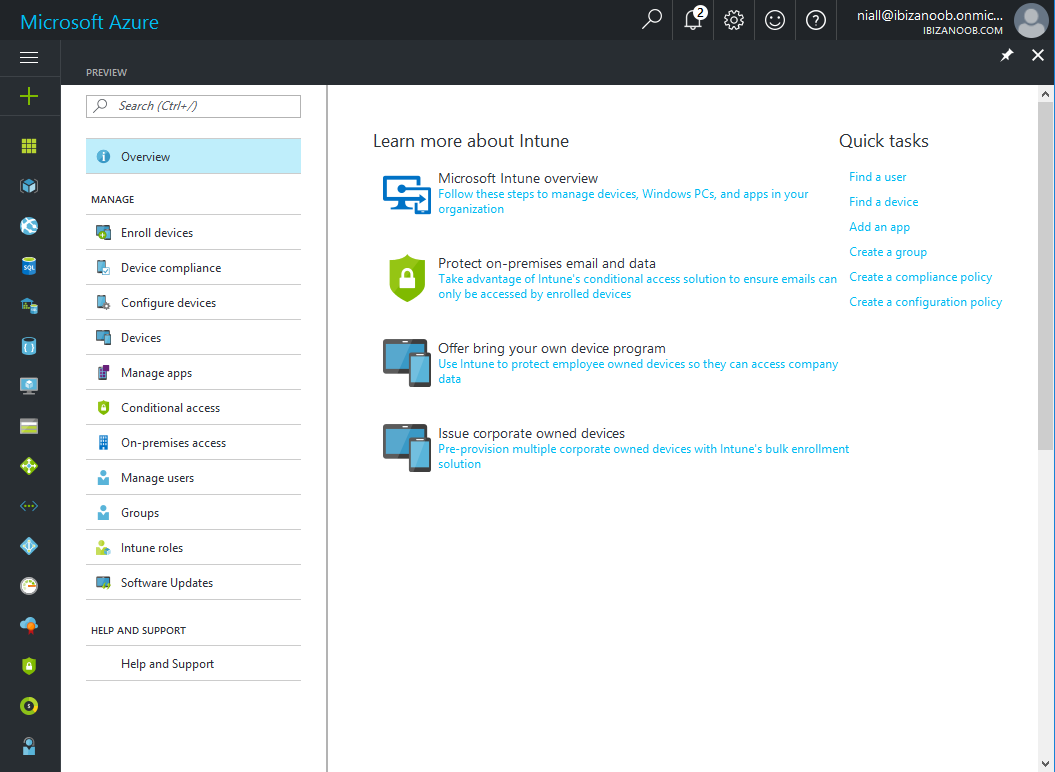Open Storage accounts icon in sidebar

coord(29,426)
